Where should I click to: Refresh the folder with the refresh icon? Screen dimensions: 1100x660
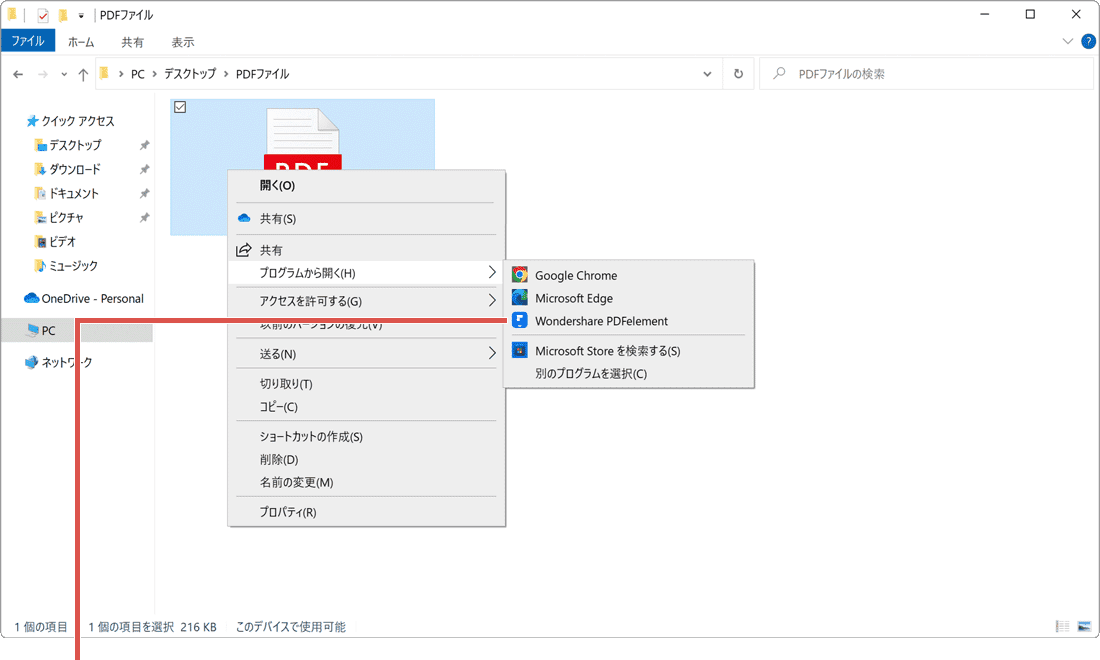click(x=737, y=73)
